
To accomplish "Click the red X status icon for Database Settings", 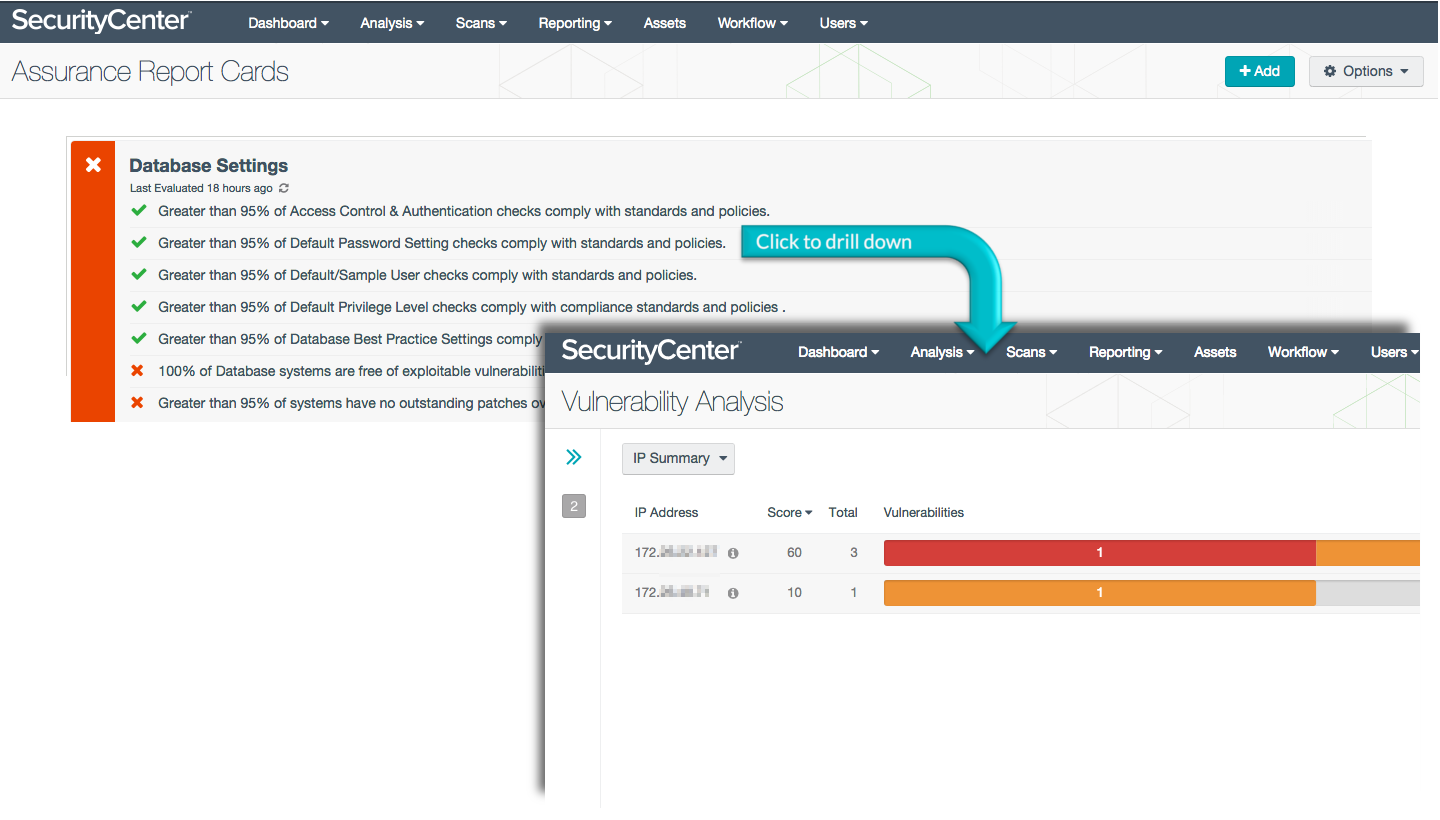I will 93,165.
